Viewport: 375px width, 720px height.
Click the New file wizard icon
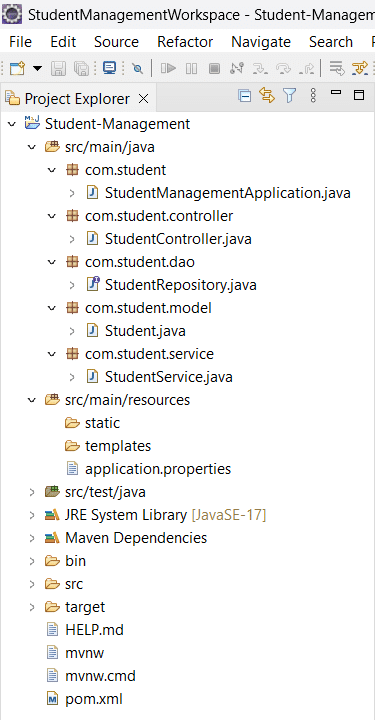[17, 69]
